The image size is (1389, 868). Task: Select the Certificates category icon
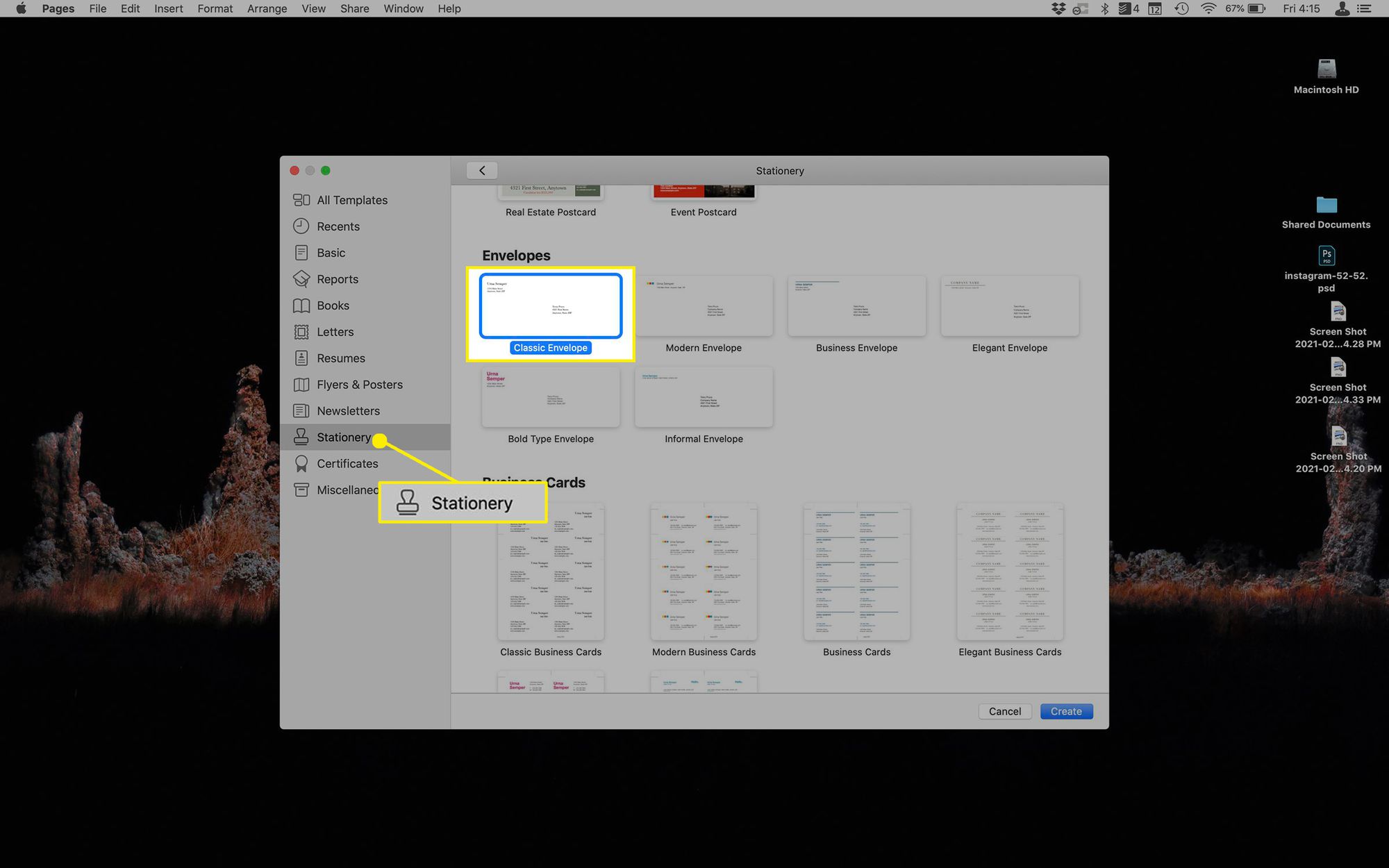tap(303, 463)
